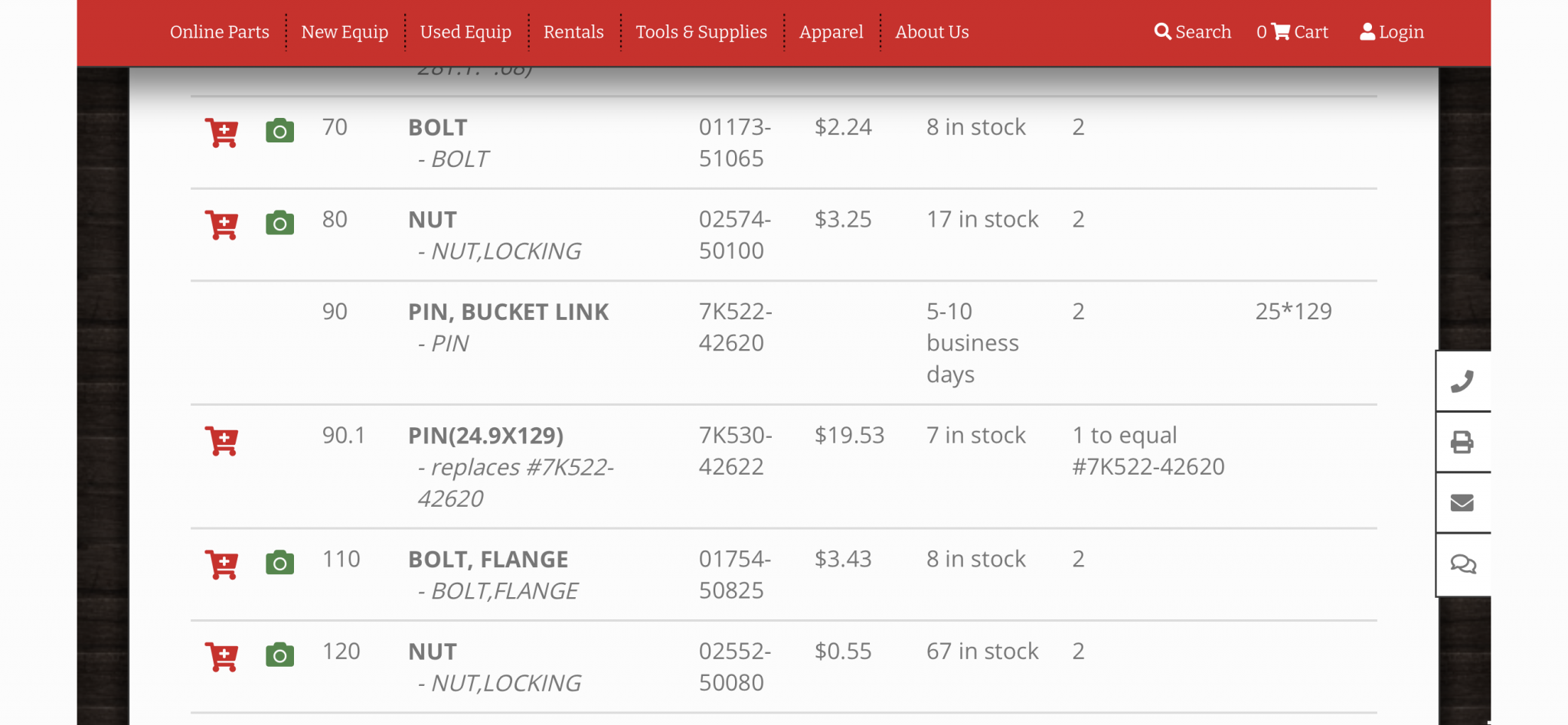
Task: Open the shopping Cart
Action: pyautogui.click(x=1292, y=32)
